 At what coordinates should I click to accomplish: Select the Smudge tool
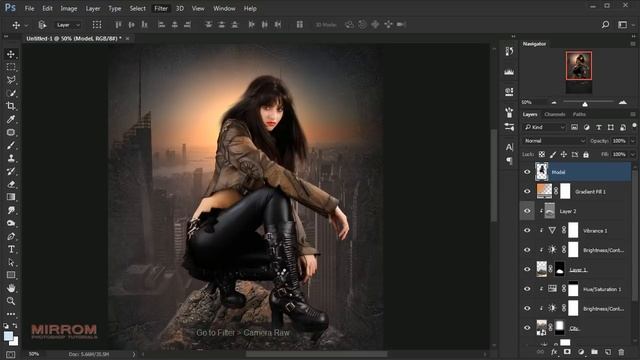[x=11, y=210]
